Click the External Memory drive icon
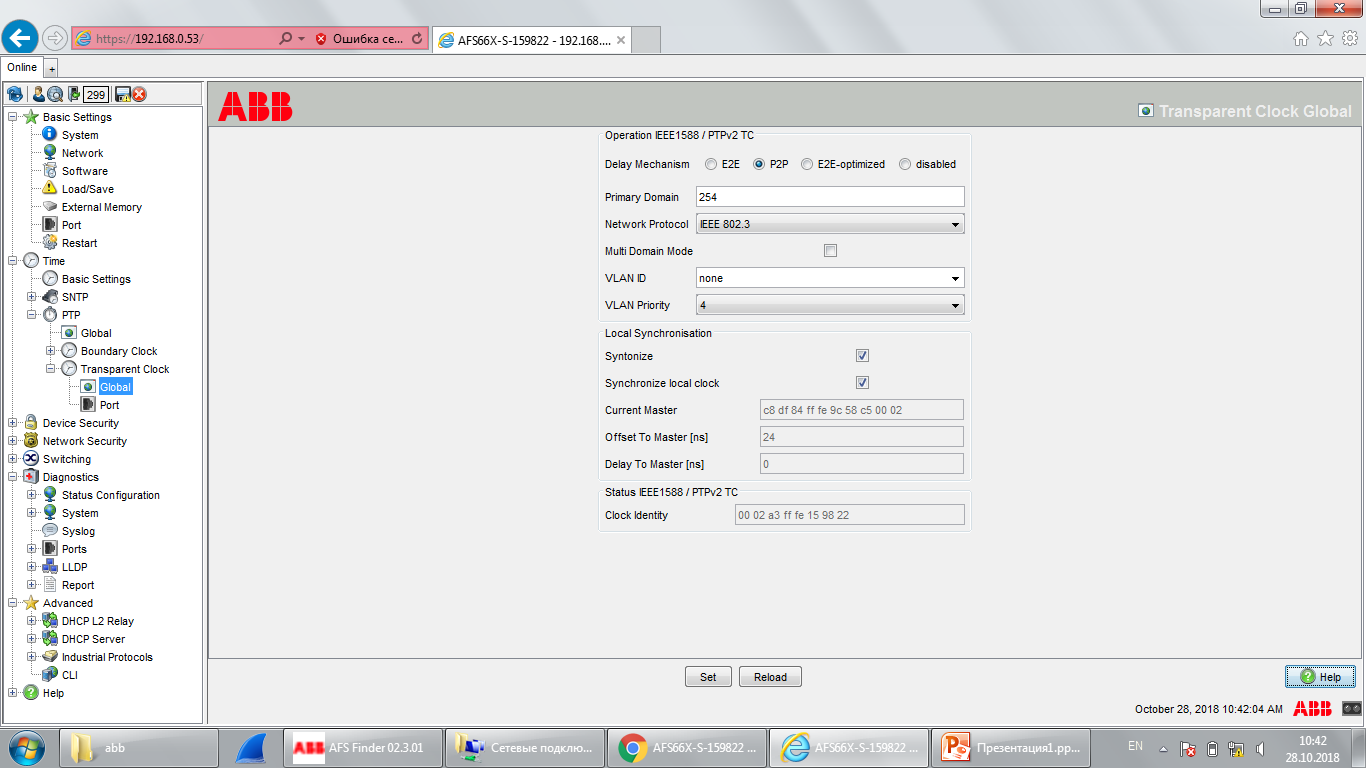The image size is (1366, 768). click(x=49, y=207)
